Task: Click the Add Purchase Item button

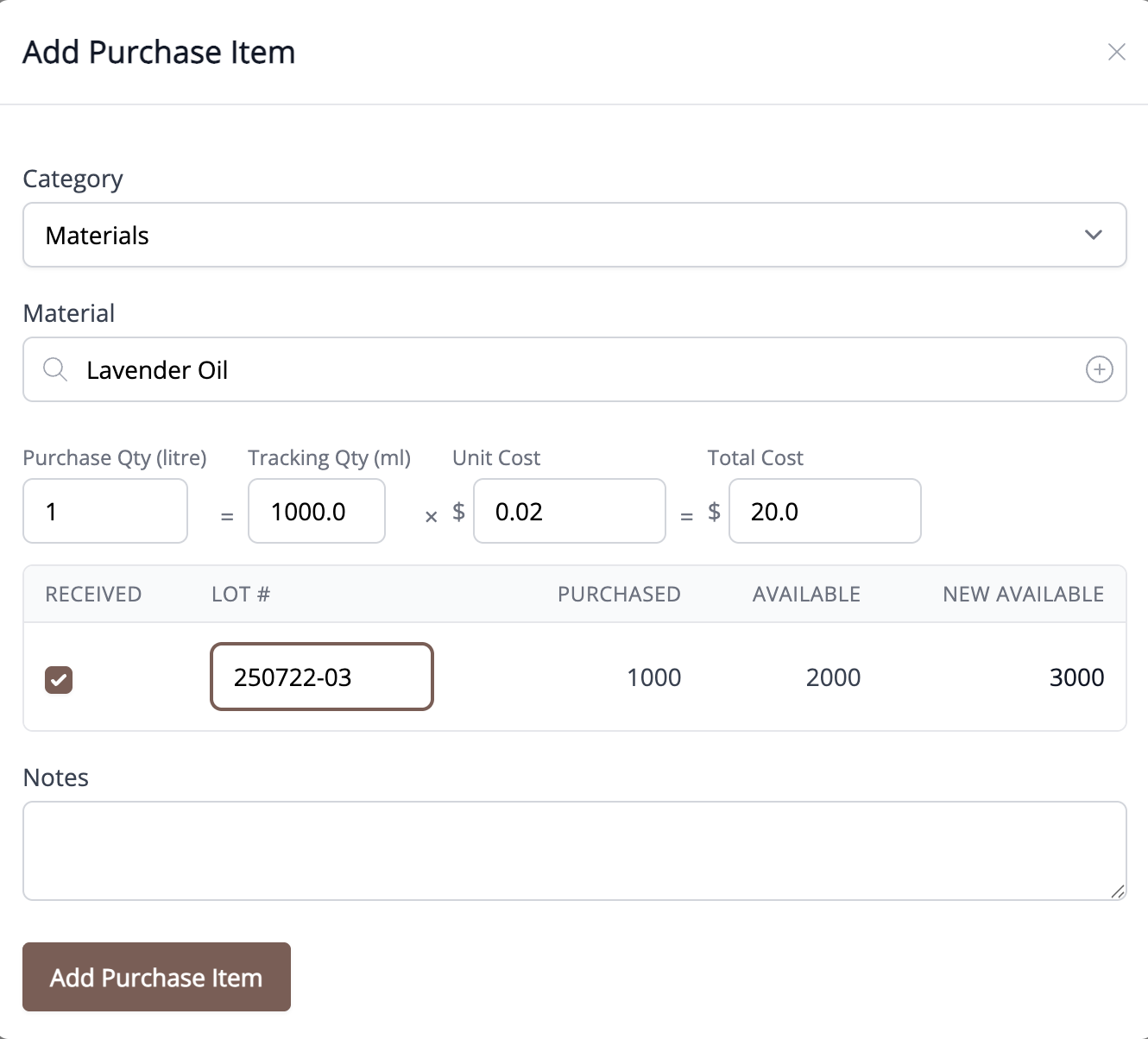Action: coord(156,977)
